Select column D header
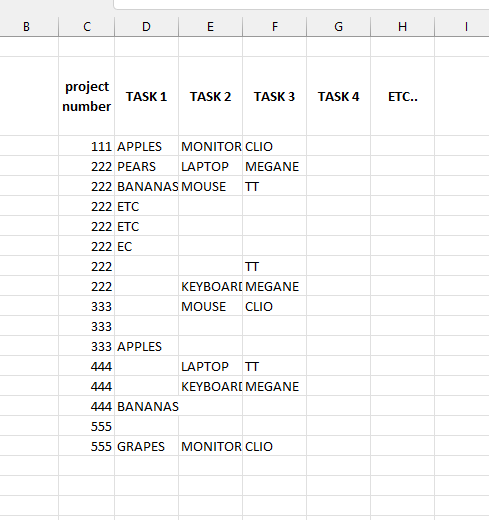 pos(146,27)
